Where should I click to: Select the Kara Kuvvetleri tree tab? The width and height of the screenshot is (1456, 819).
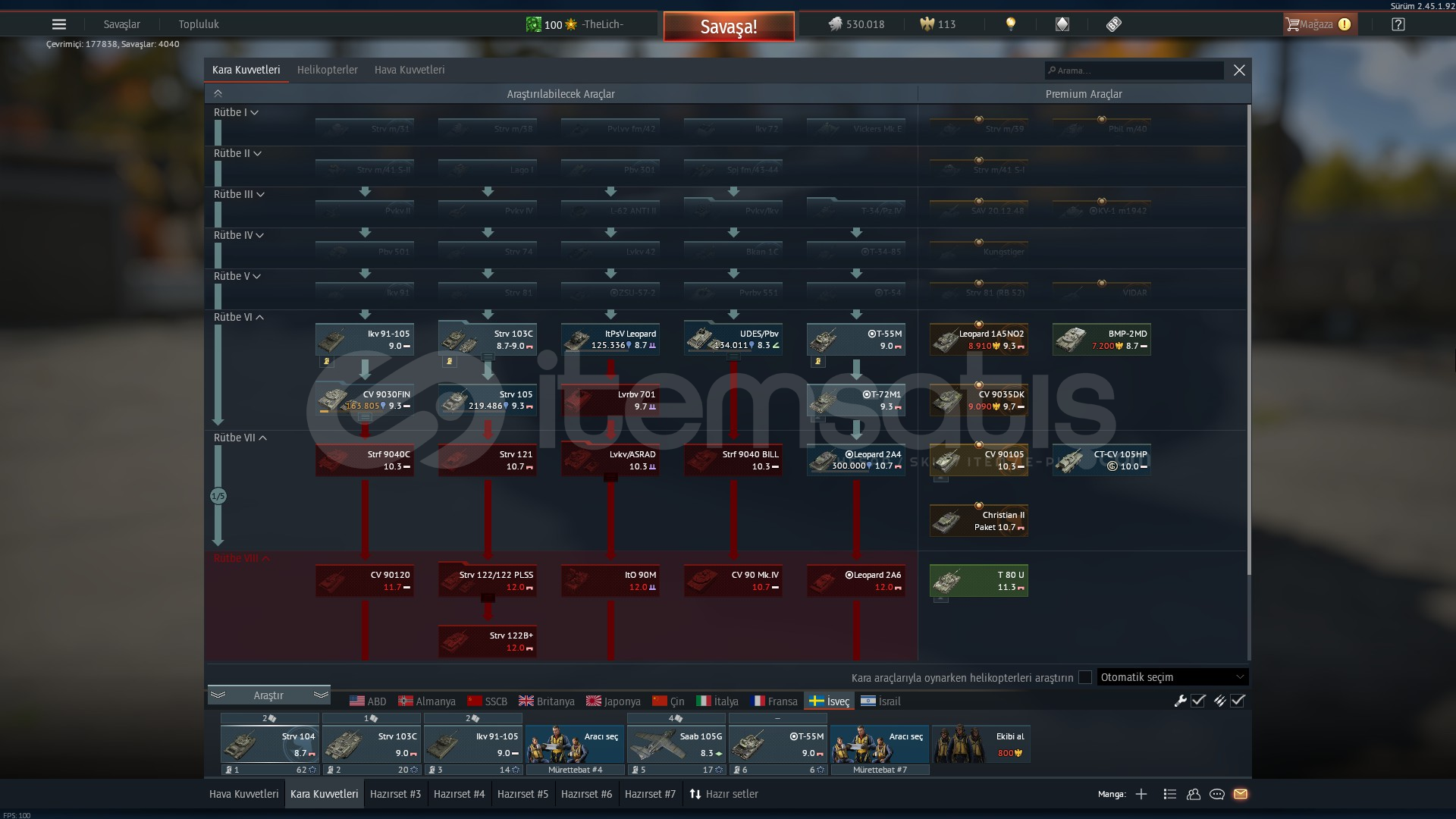click(x=246, y=70)
